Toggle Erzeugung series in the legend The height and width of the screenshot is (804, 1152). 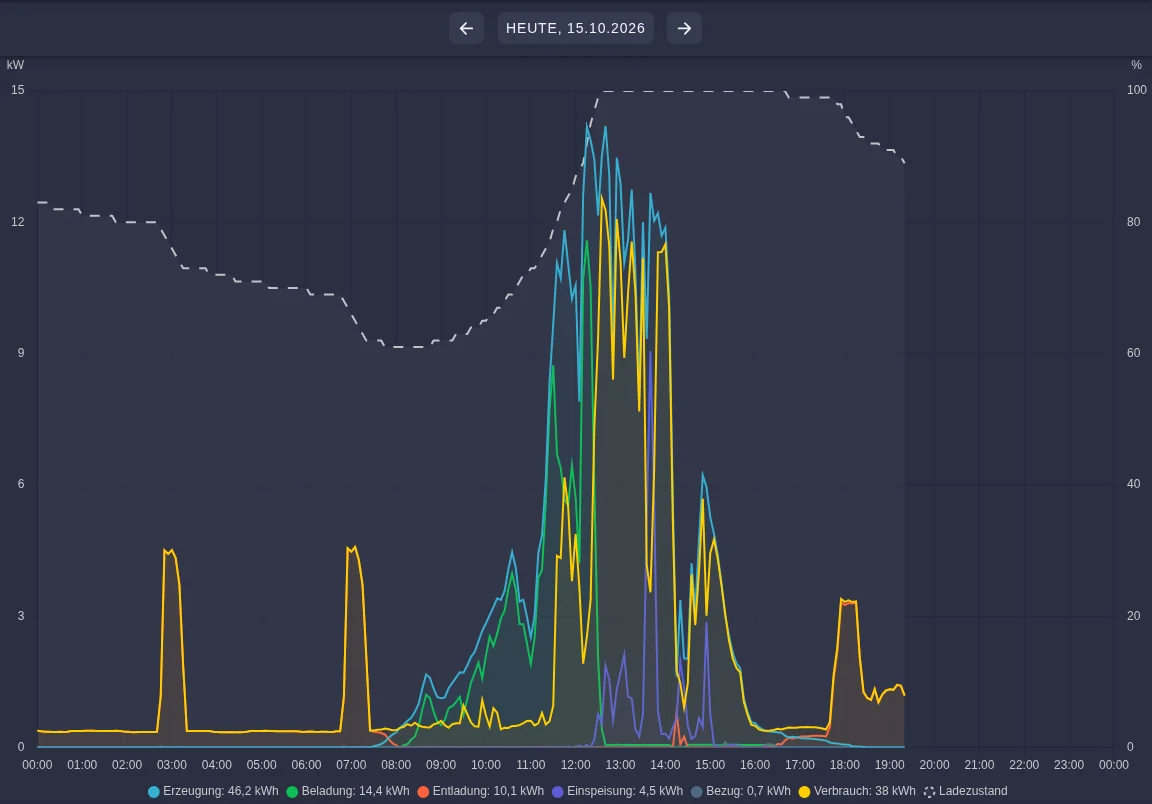(213, 792)
